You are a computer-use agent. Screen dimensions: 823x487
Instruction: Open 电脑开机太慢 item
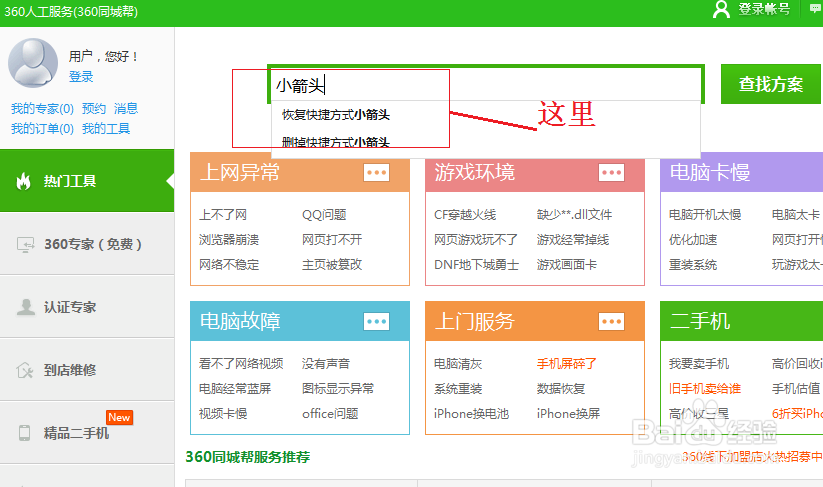(x=704, y=215)
